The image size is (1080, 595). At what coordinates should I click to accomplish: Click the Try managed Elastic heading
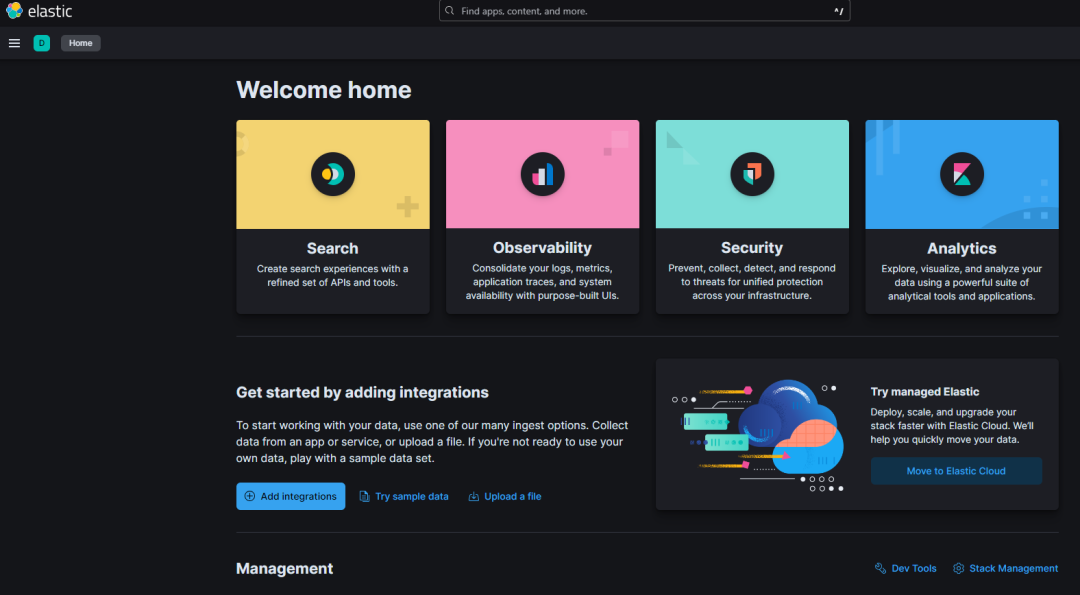click(x=924, y=391)
